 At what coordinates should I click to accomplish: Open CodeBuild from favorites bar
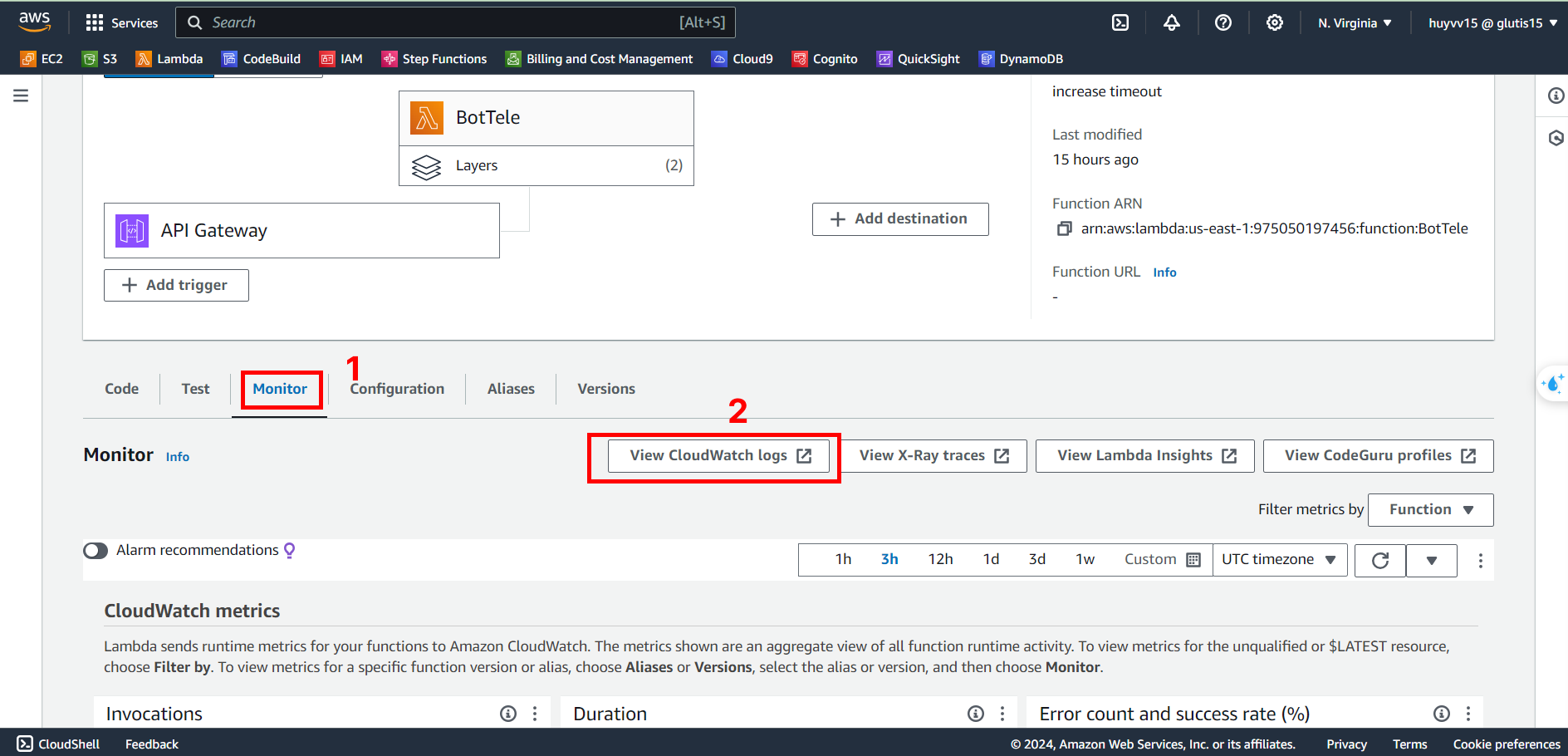coord(261,59)
